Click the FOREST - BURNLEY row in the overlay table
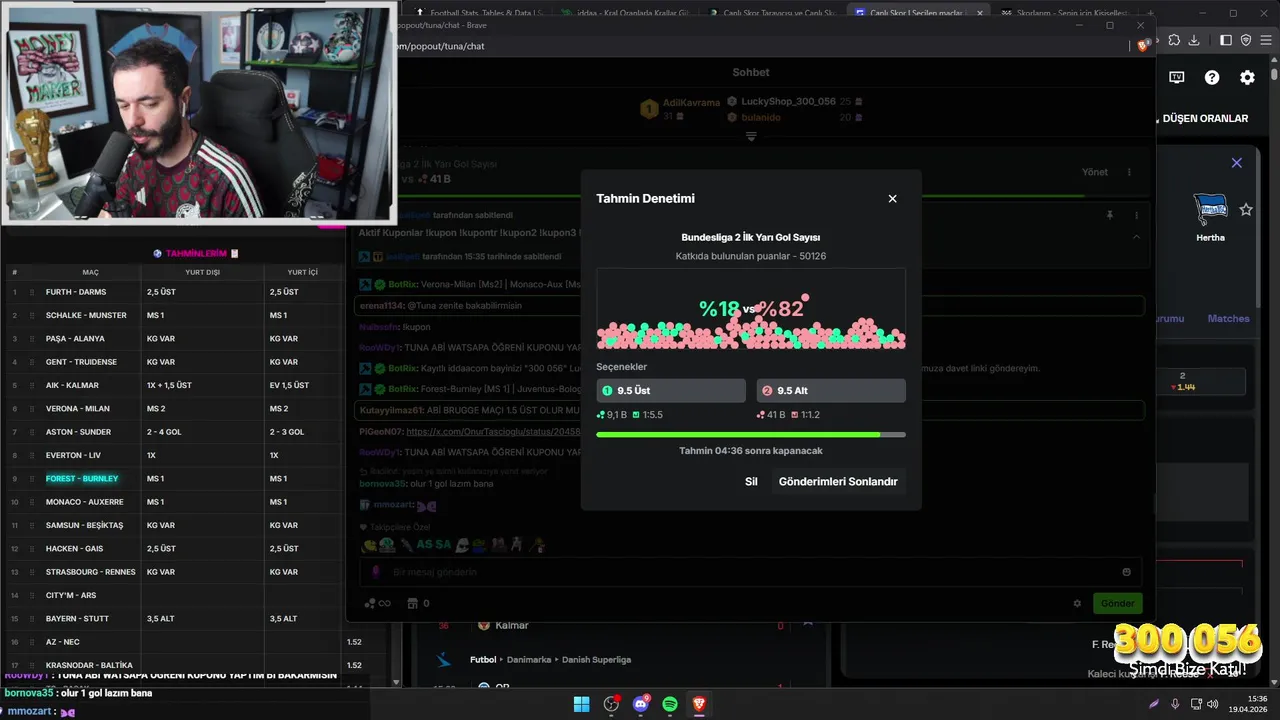The height and width of the screenshot is (720, 1280). pyautogui.click(x=172, y=478)
